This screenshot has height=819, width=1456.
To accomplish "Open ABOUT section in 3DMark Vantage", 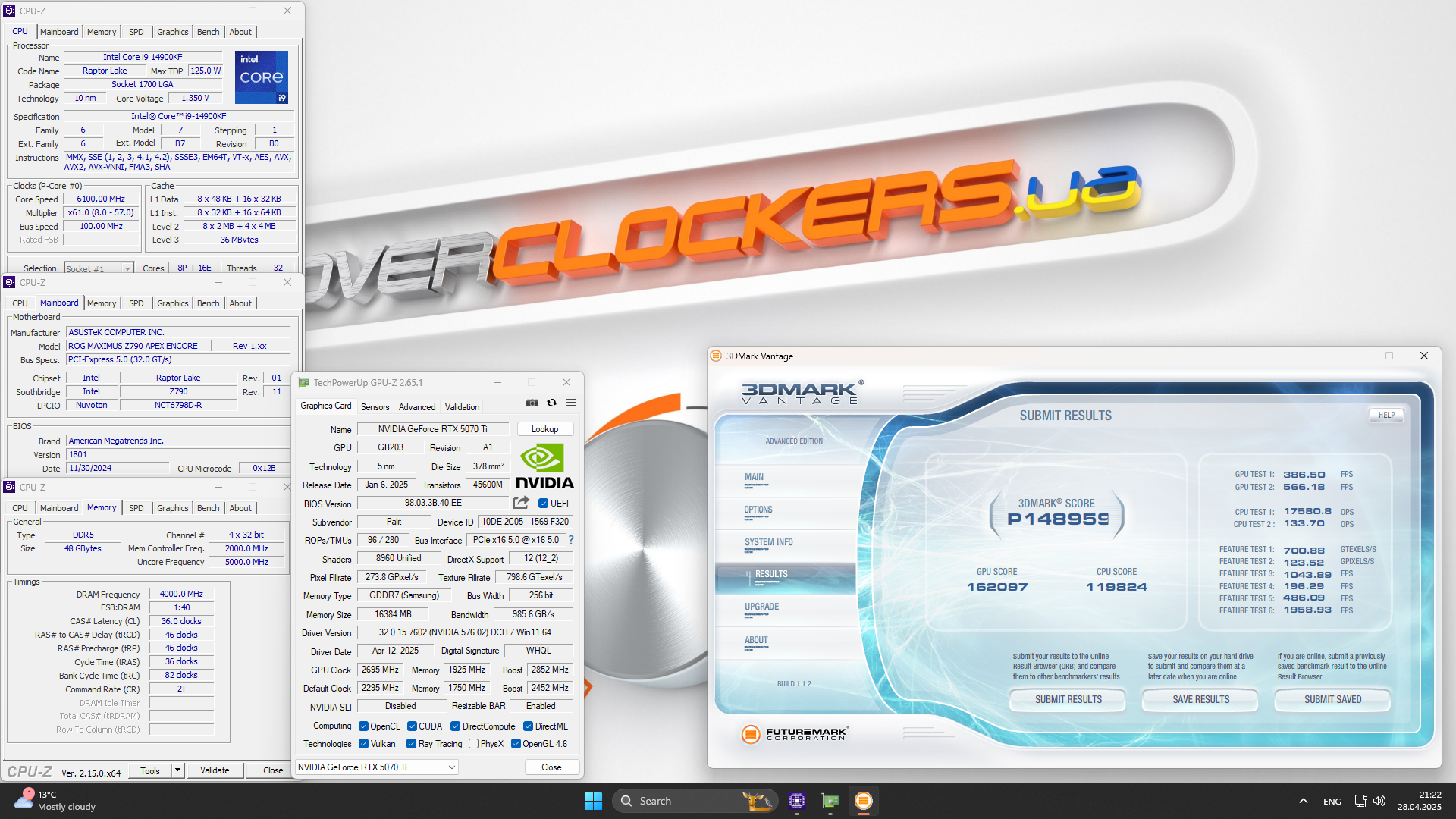I will (755, 641).
